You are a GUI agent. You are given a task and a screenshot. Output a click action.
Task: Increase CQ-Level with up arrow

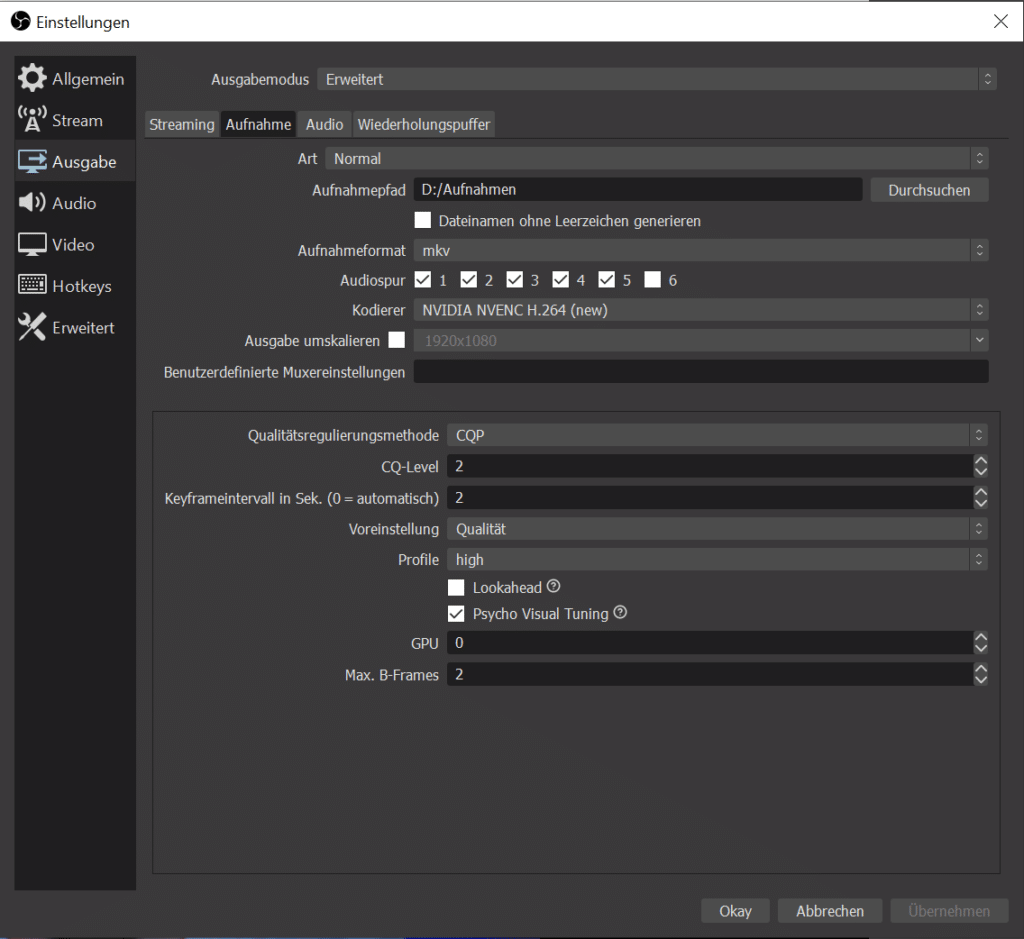[x=980, y=460]
